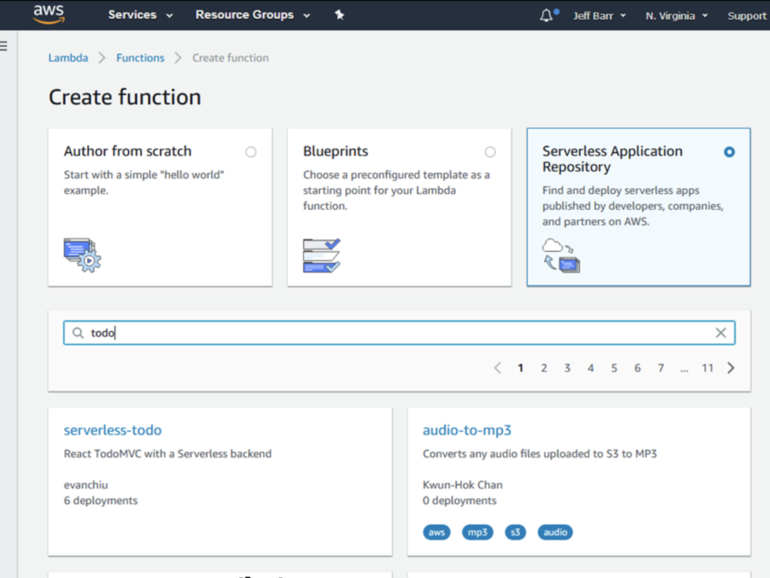Screen dimensions: 770x578
Task: Click in the todo search input field
Action: (400, 333)
